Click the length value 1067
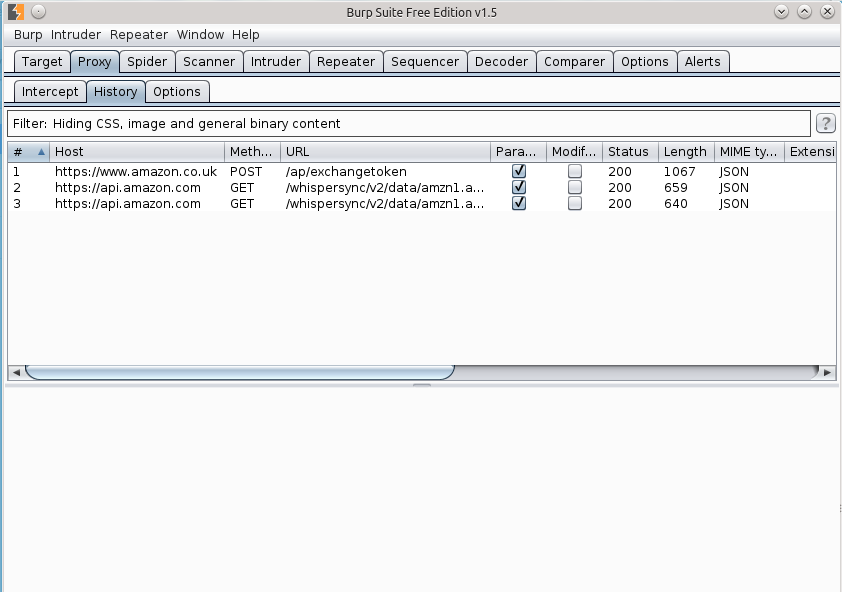The width and height of the screenshot is (842, 592). (679, 172)
